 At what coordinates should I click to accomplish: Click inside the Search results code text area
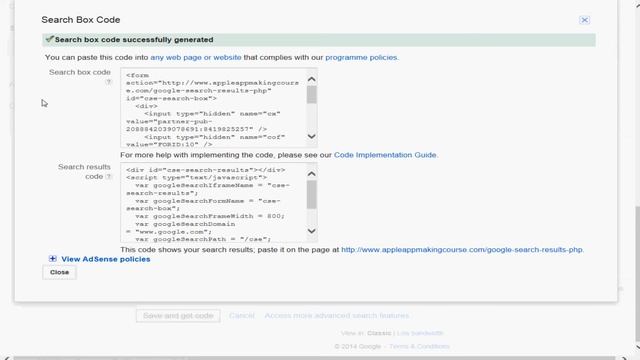(213, 202)
